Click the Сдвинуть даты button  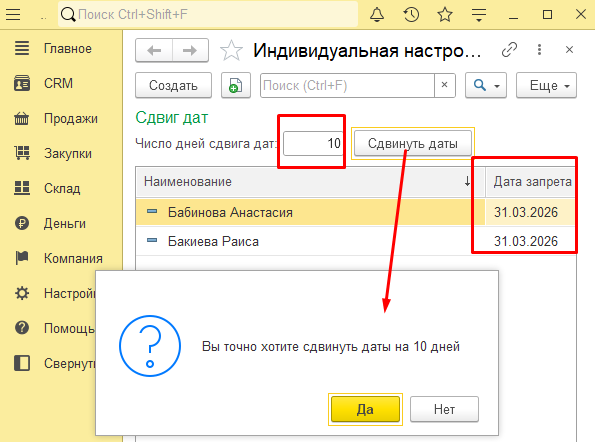412,143
